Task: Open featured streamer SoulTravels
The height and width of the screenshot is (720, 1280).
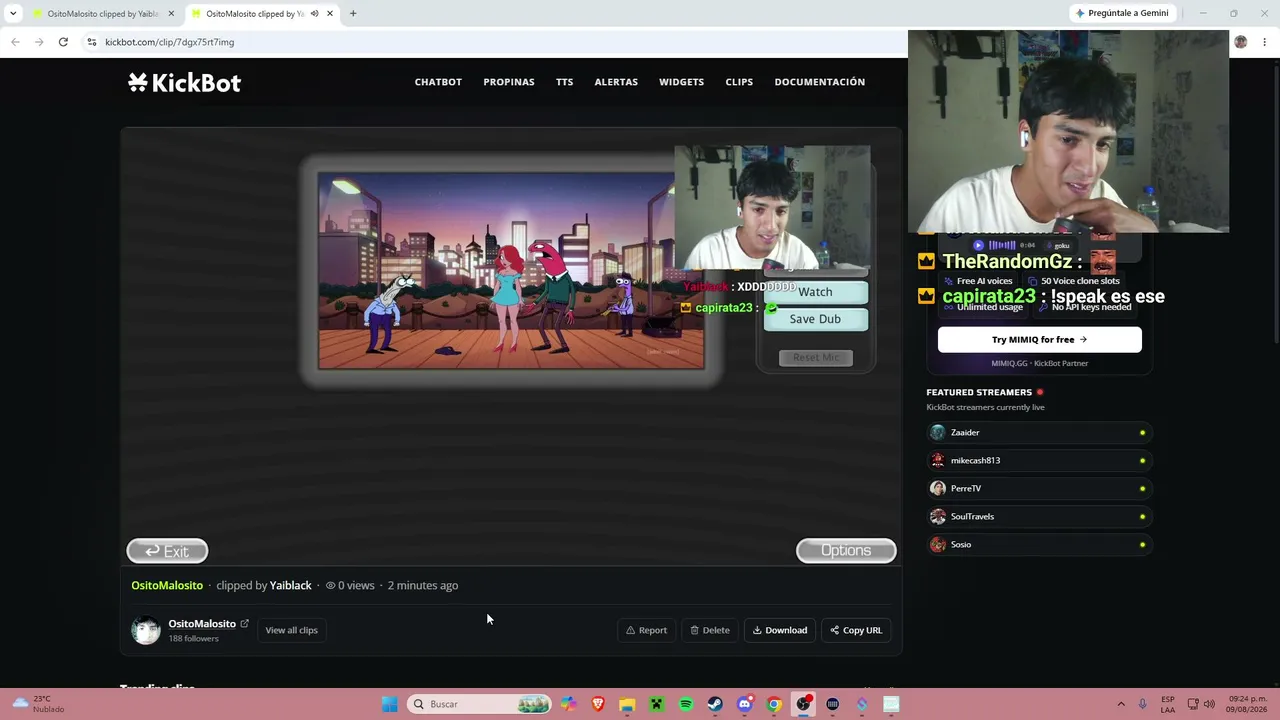Action: coord(1040,516)
